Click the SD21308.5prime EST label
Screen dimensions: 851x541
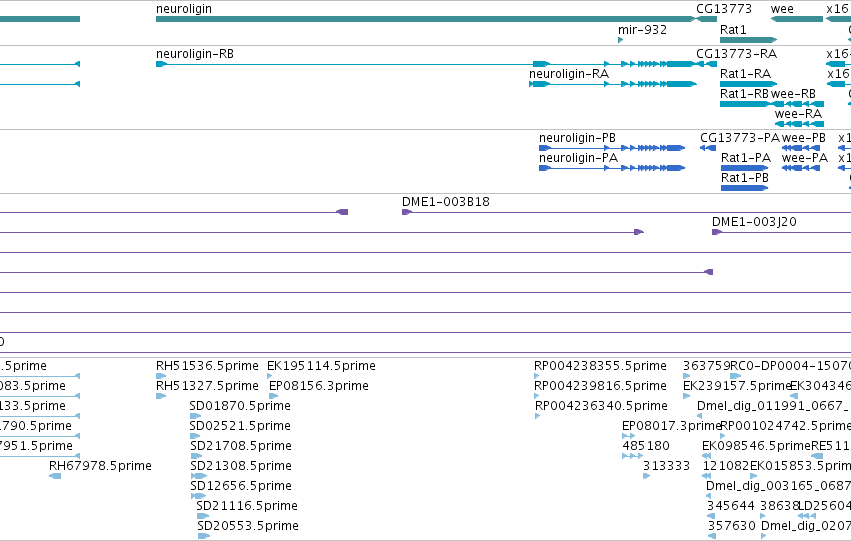point(241,466)
